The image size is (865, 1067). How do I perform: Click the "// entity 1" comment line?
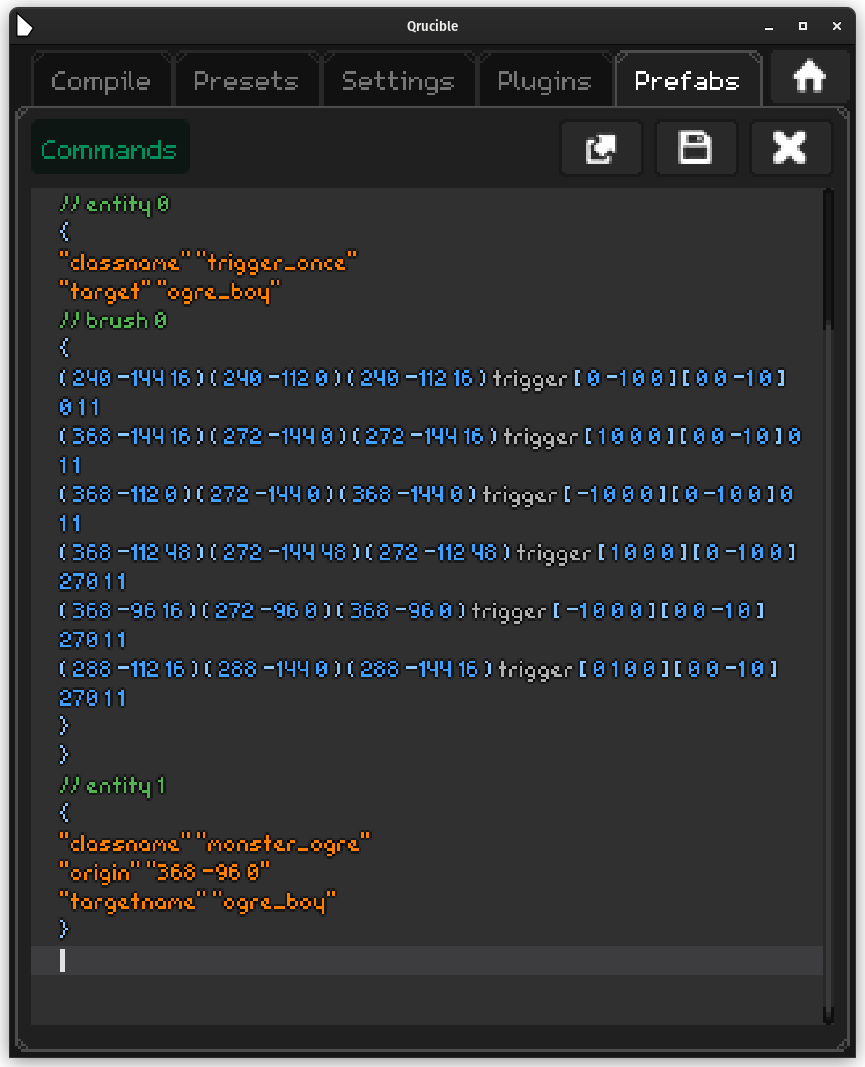point(112,786)
